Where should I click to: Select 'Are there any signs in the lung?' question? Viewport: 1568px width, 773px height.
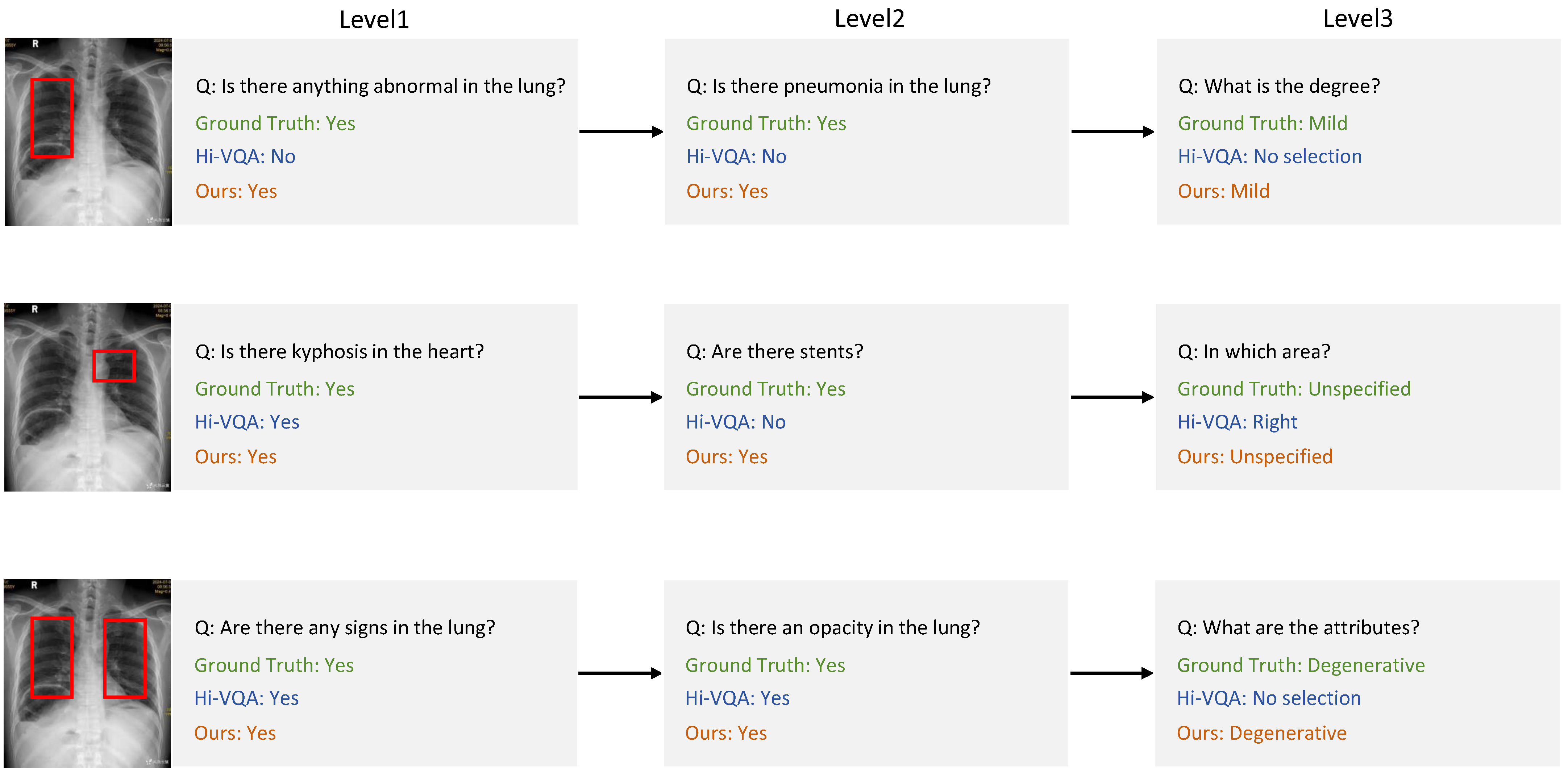(x=345, y=627)
